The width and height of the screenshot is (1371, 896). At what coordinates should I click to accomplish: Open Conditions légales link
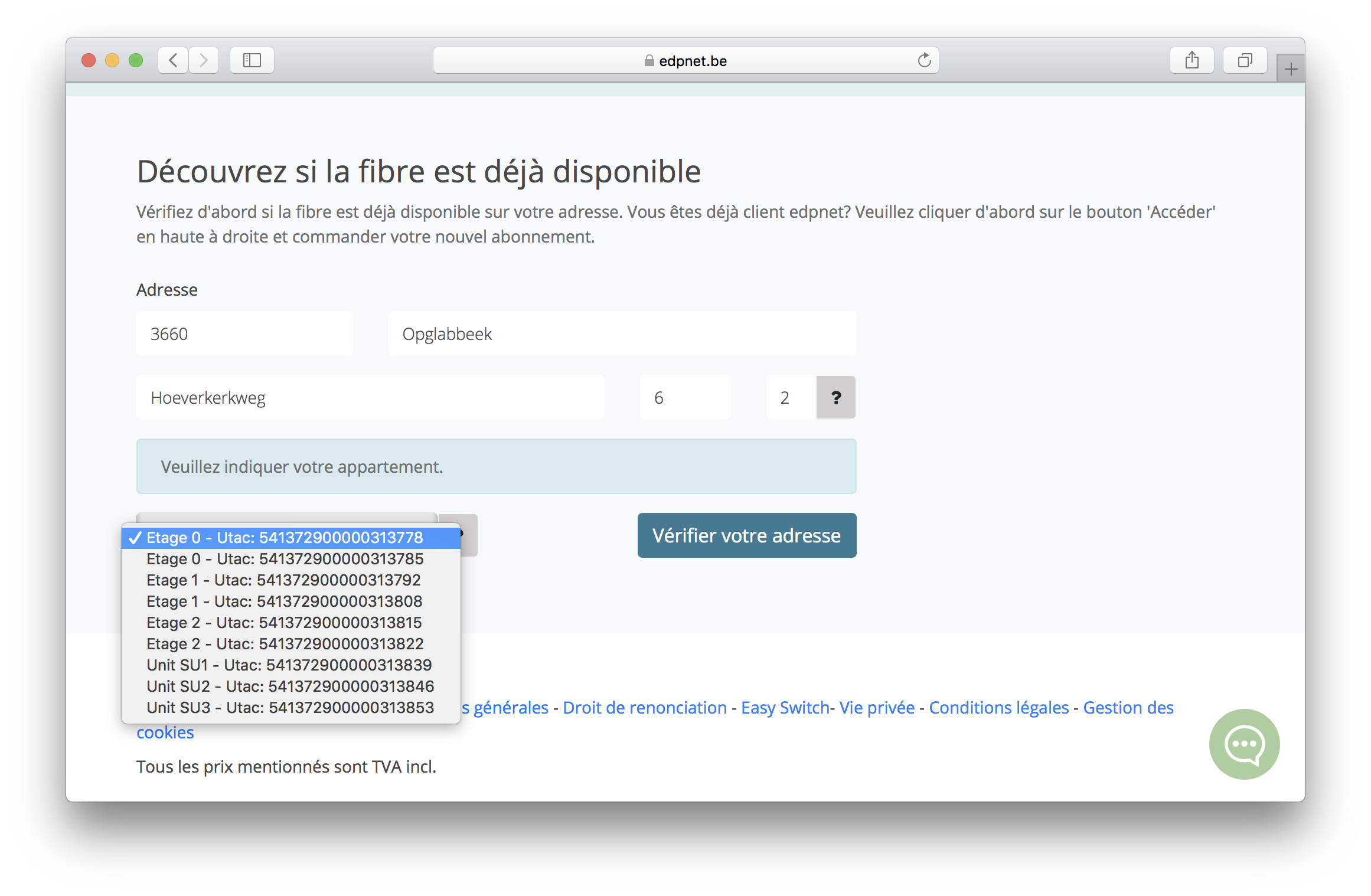(x=999, y=708)
